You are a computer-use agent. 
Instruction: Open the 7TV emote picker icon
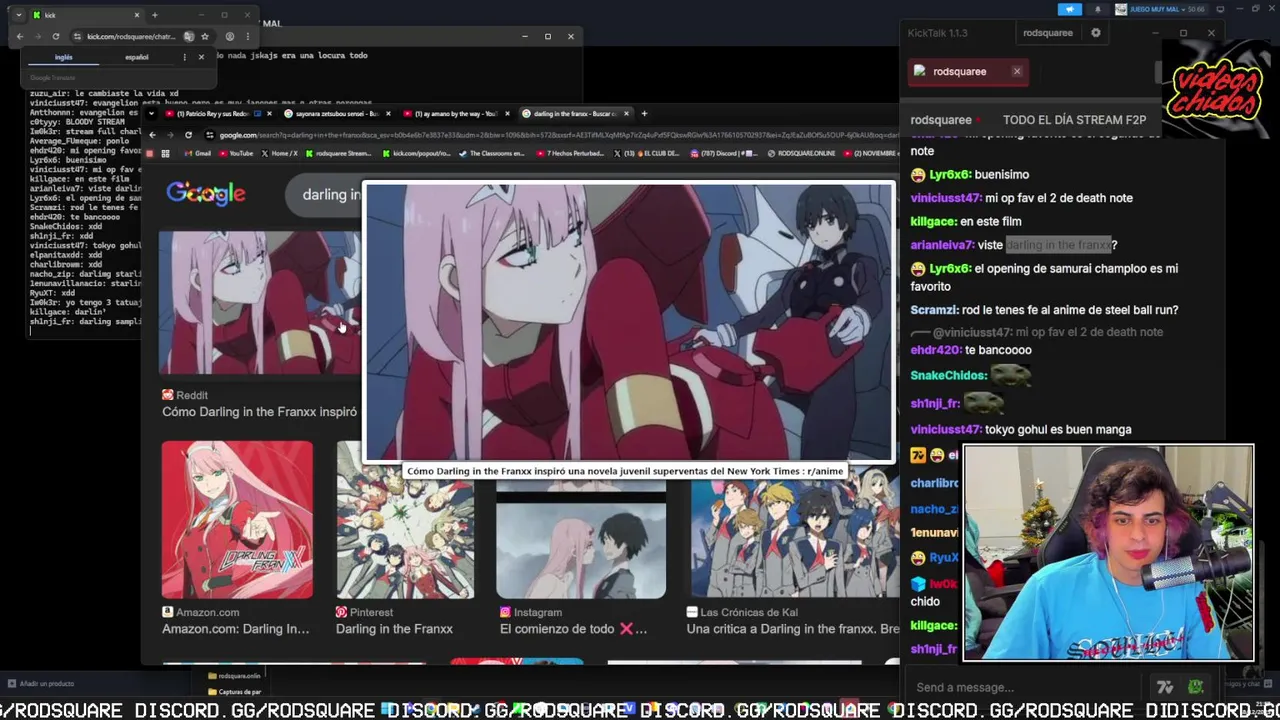point(1164,687)
